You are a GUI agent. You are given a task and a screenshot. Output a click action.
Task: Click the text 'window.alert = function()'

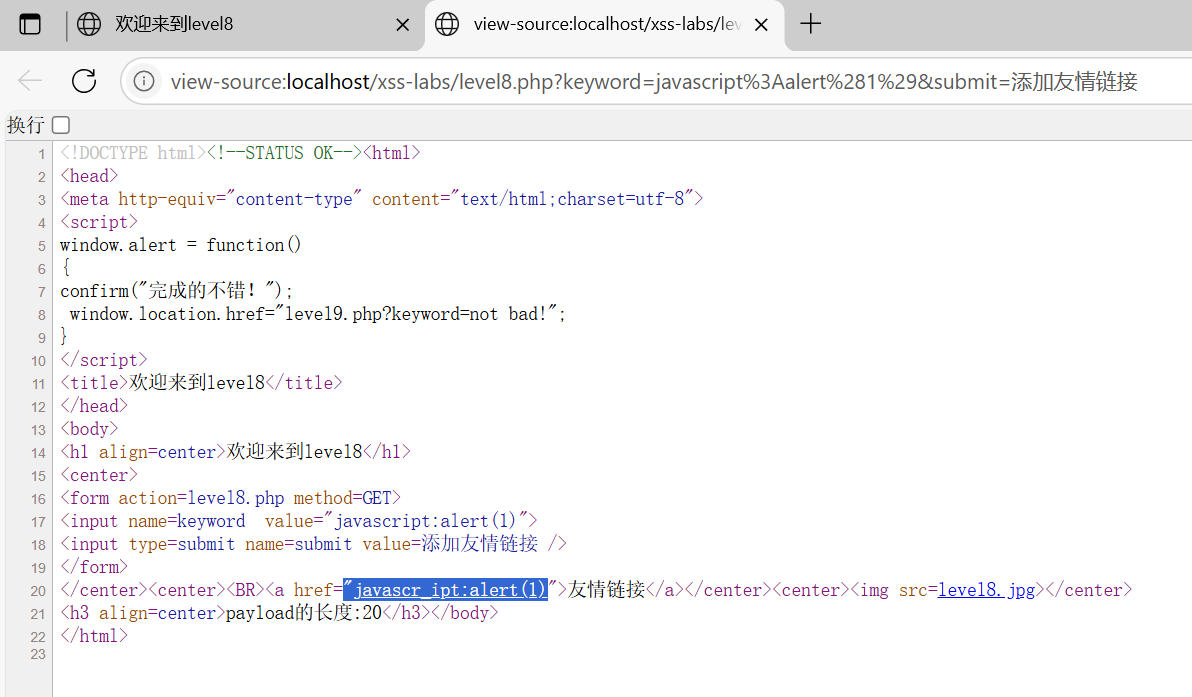point(181,245)
